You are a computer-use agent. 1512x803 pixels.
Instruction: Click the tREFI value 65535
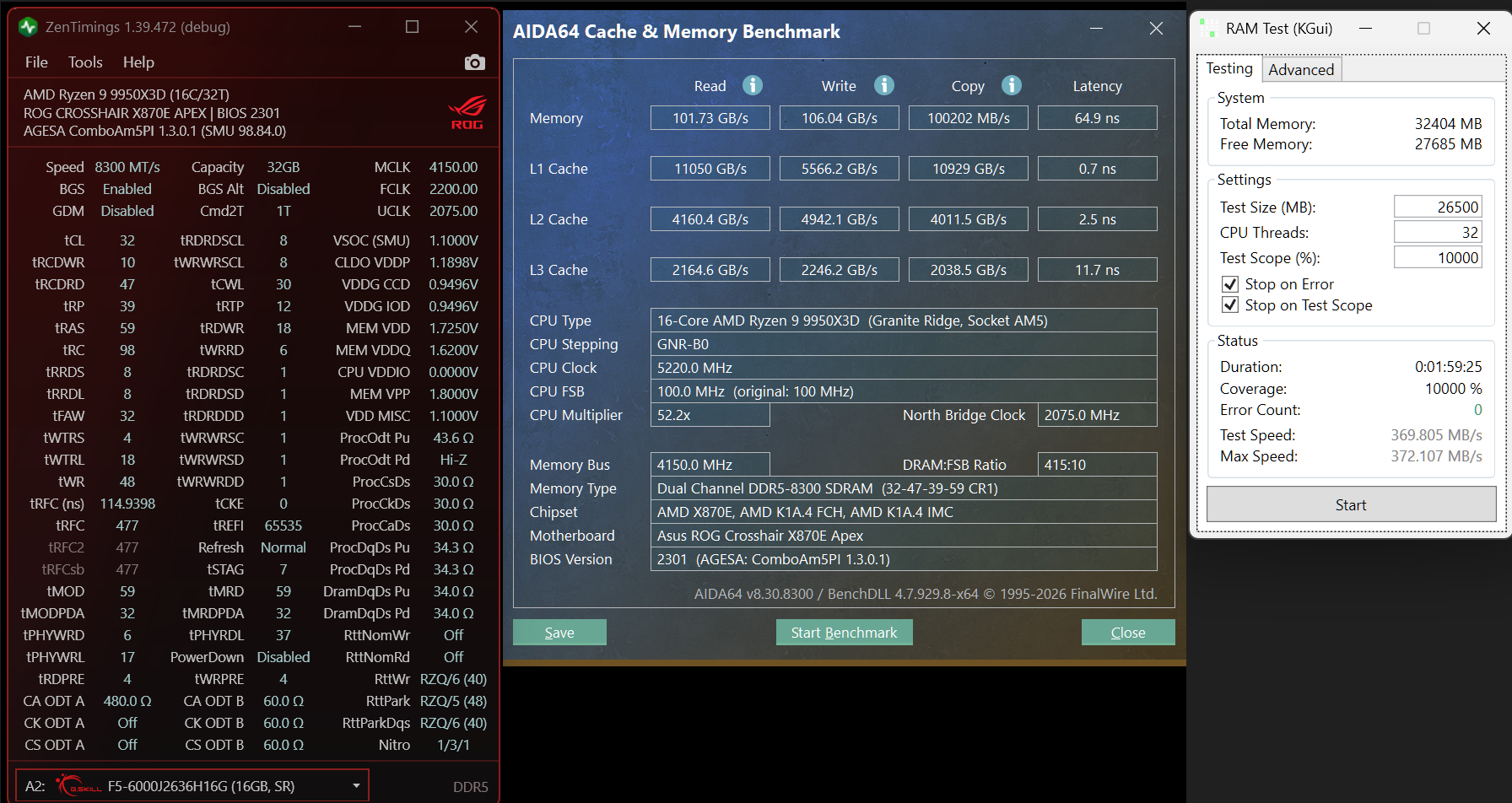click(283, 525)
